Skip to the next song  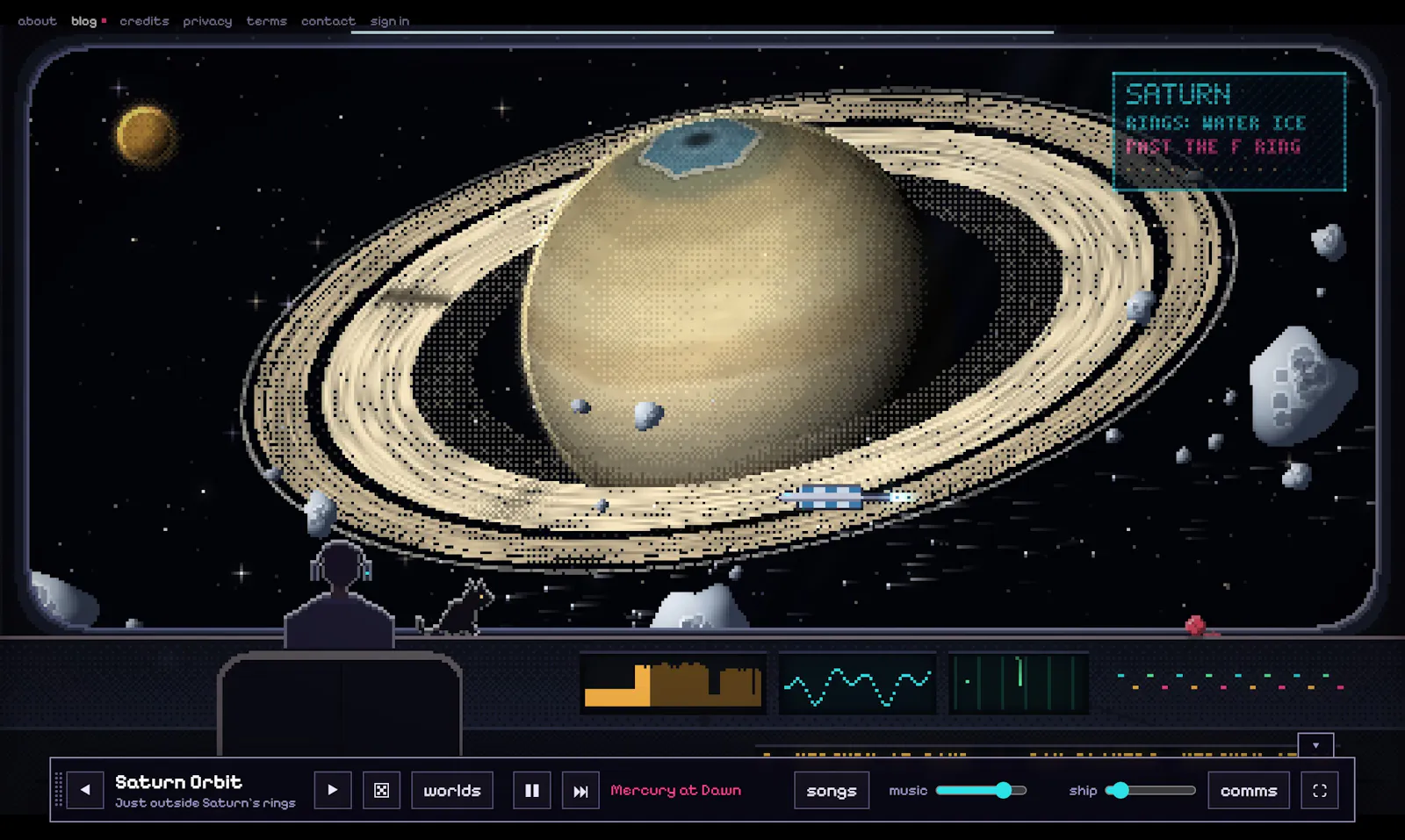click(580, 790)
